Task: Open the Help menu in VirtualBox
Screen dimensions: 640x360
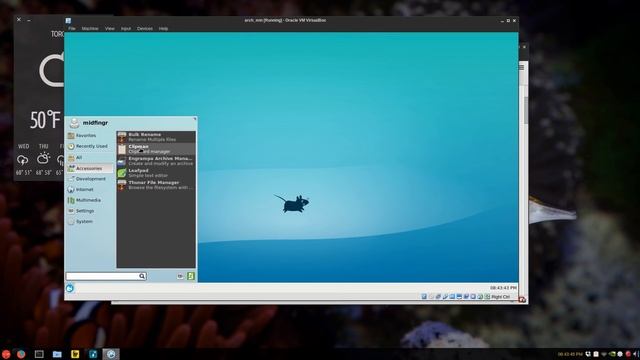Action: click(x=163, y=29)
